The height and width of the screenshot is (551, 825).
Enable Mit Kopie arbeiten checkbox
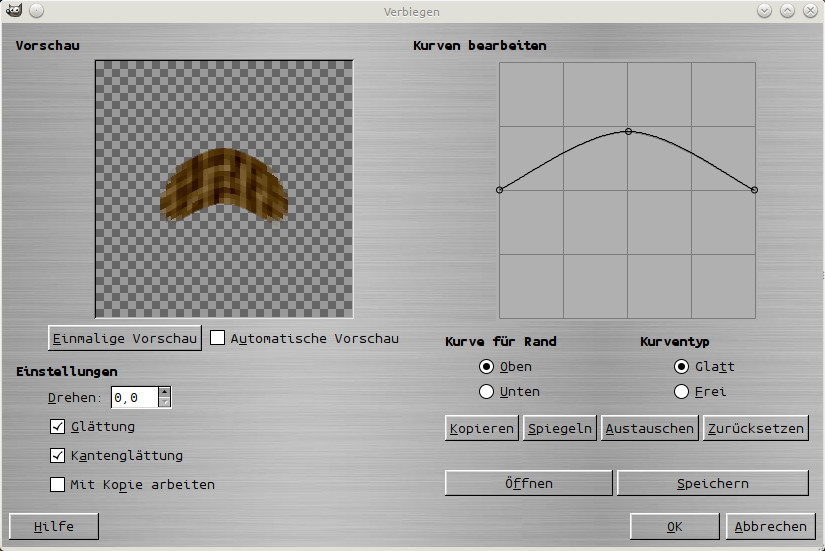pos(58,485)
